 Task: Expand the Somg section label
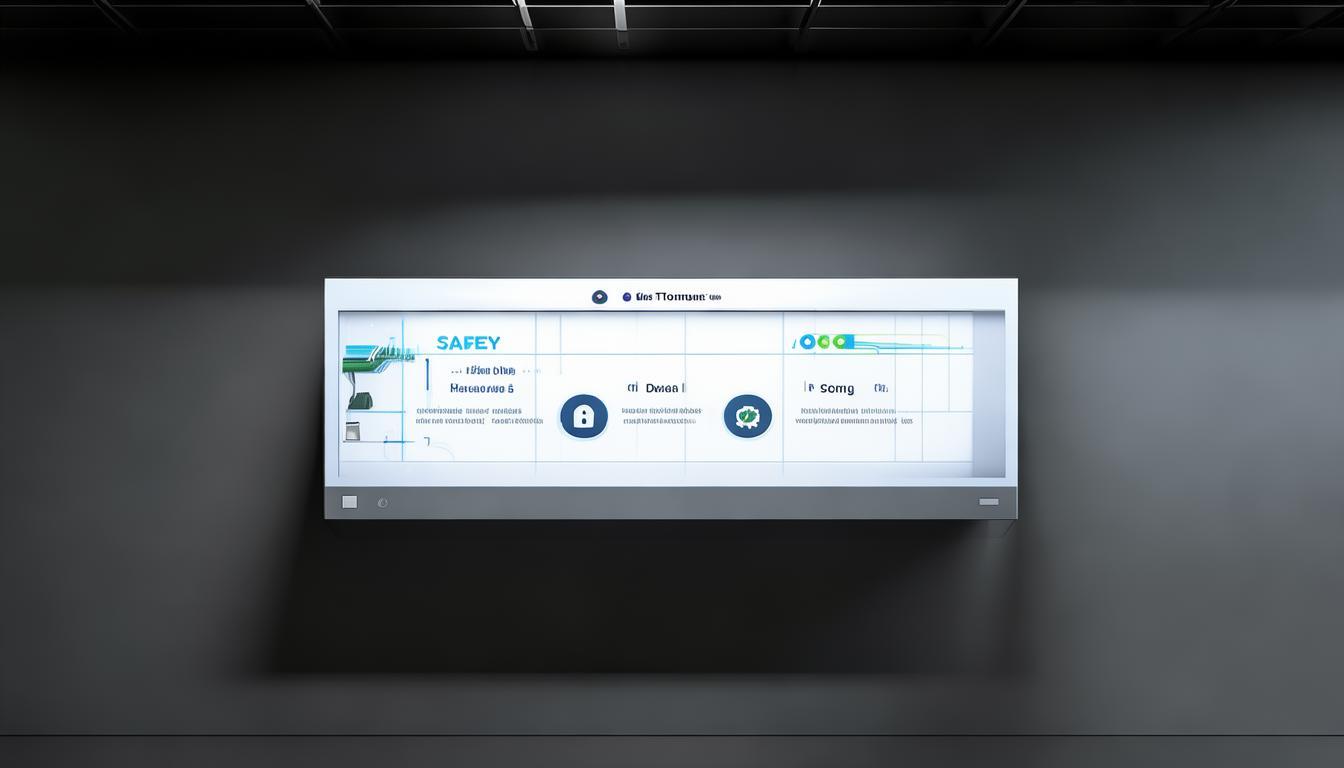pos(836,388)
